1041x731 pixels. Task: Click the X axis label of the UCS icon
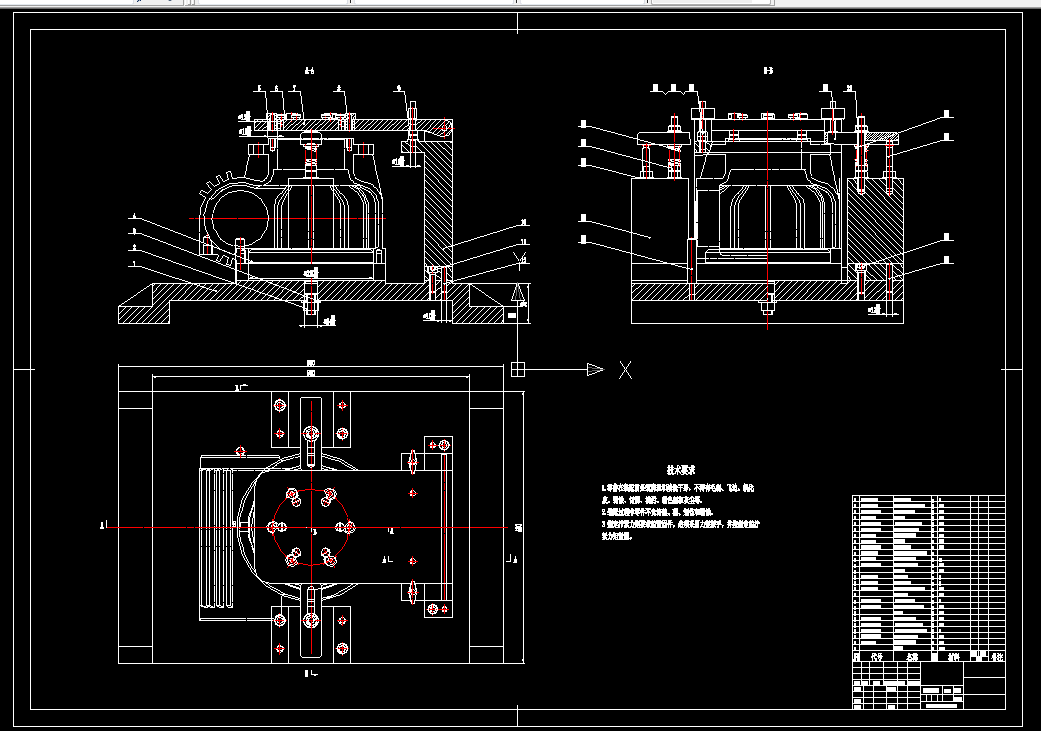[625, 370]
